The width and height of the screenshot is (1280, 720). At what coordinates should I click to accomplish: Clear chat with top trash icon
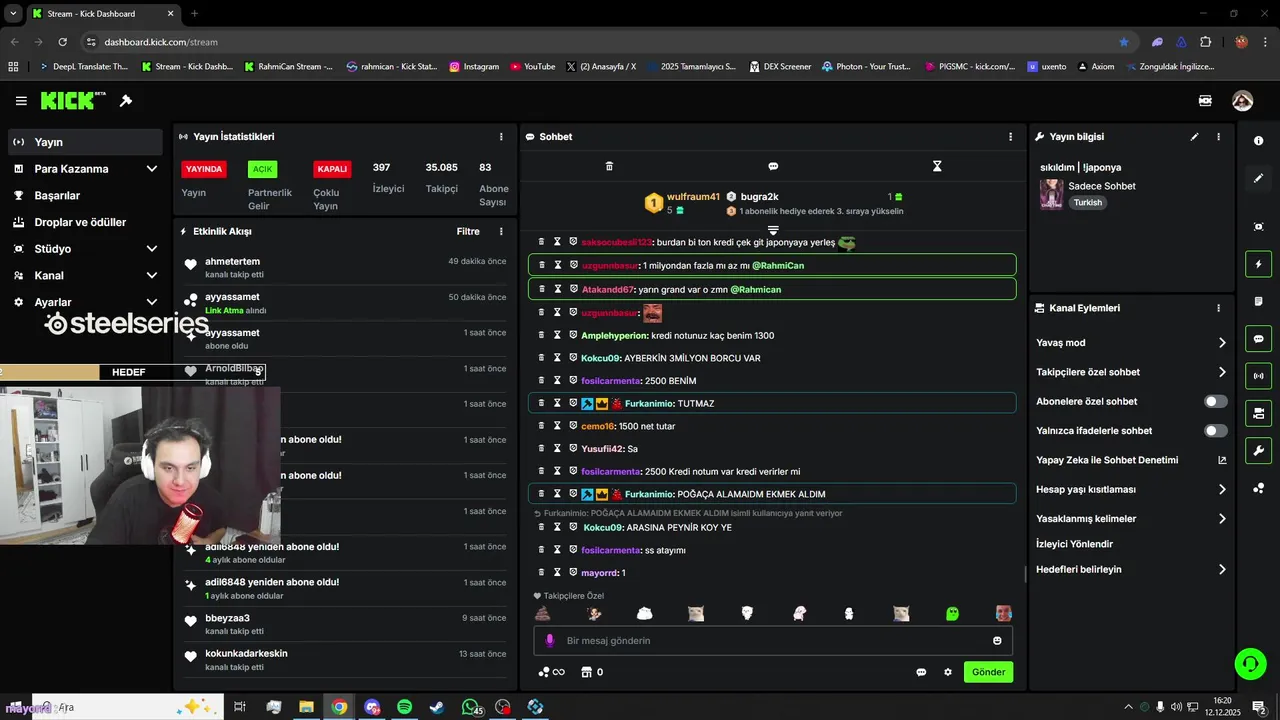point(609,166)
